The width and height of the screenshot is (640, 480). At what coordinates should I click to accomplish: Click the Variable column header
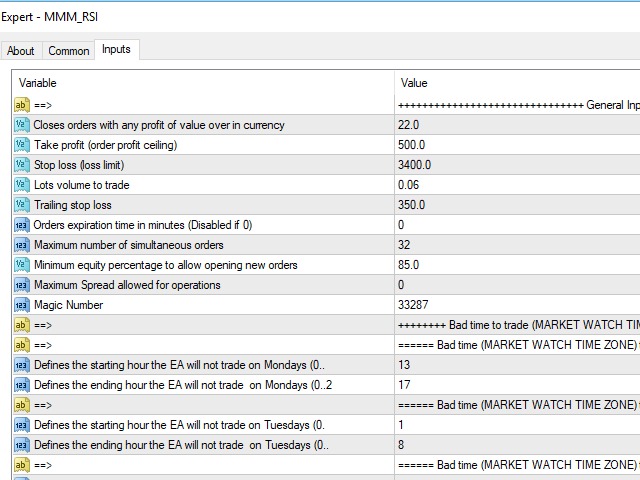click(x=203, y=83)
